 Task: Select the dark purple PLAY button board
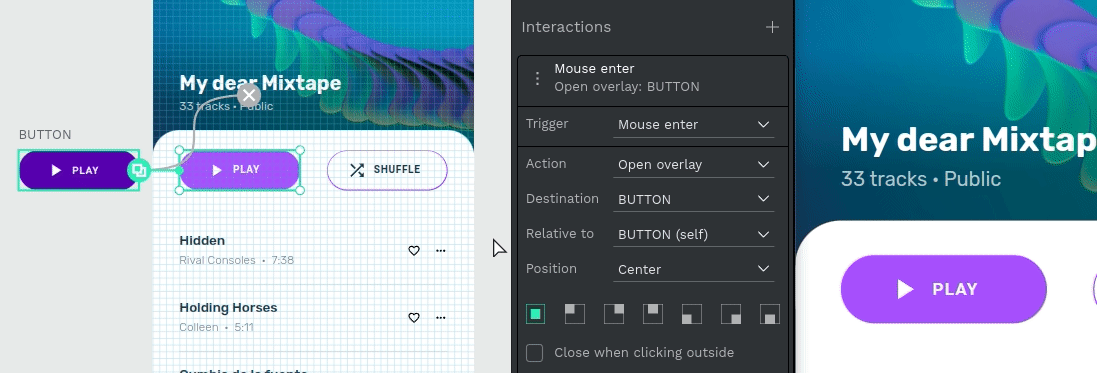point(78,170)
